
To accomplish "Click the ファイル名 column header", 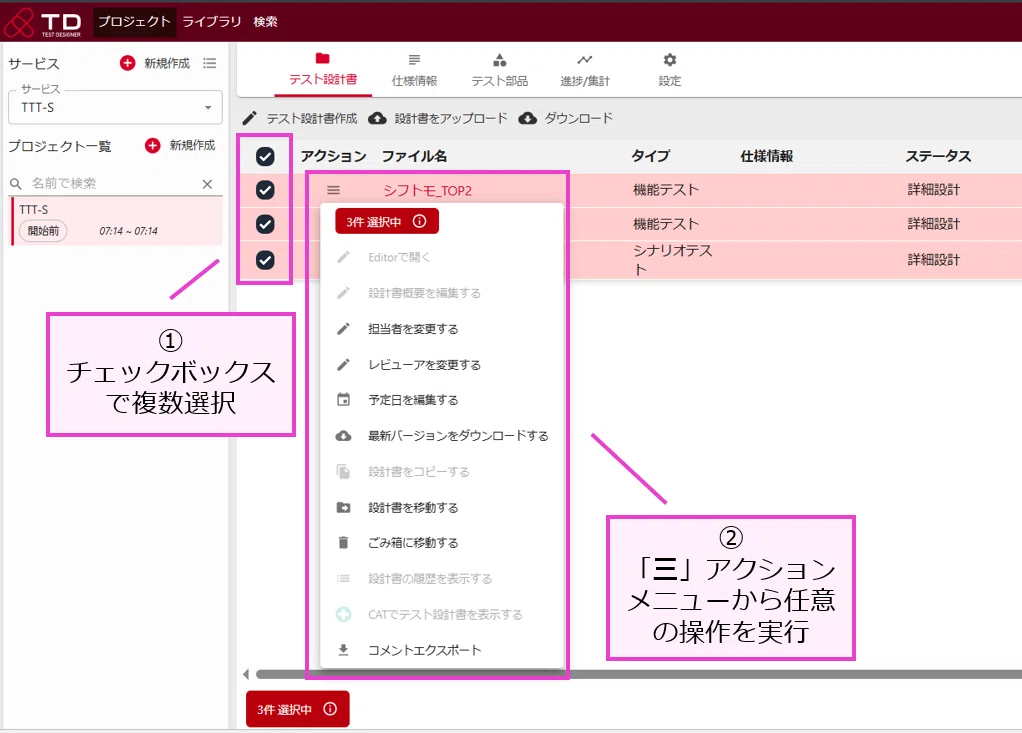I will pyautogui.click(x=415, y=156).
